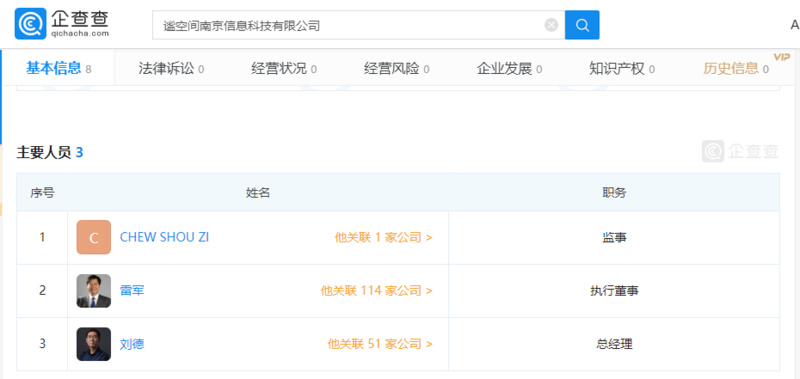800x379 pixels.
Task: Click the 姓名 column header
Action: [x=258, y=193]
